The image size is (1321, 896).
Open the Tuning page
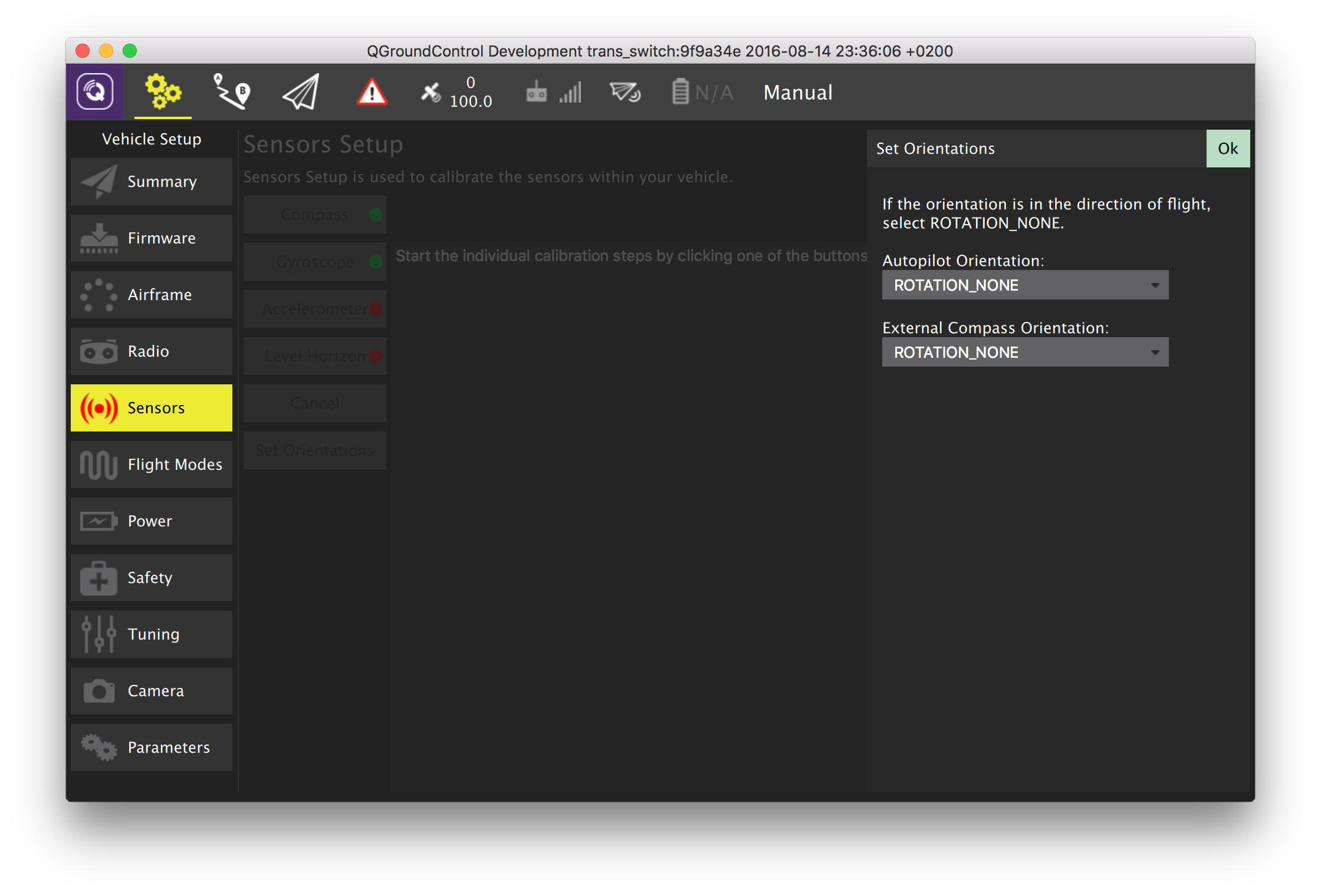(x=152, y=634)
